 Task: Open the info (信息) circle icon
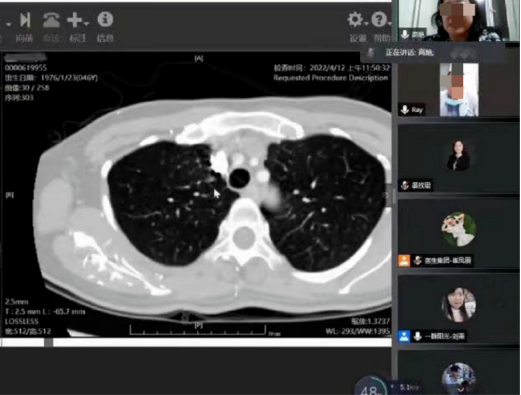105,19
